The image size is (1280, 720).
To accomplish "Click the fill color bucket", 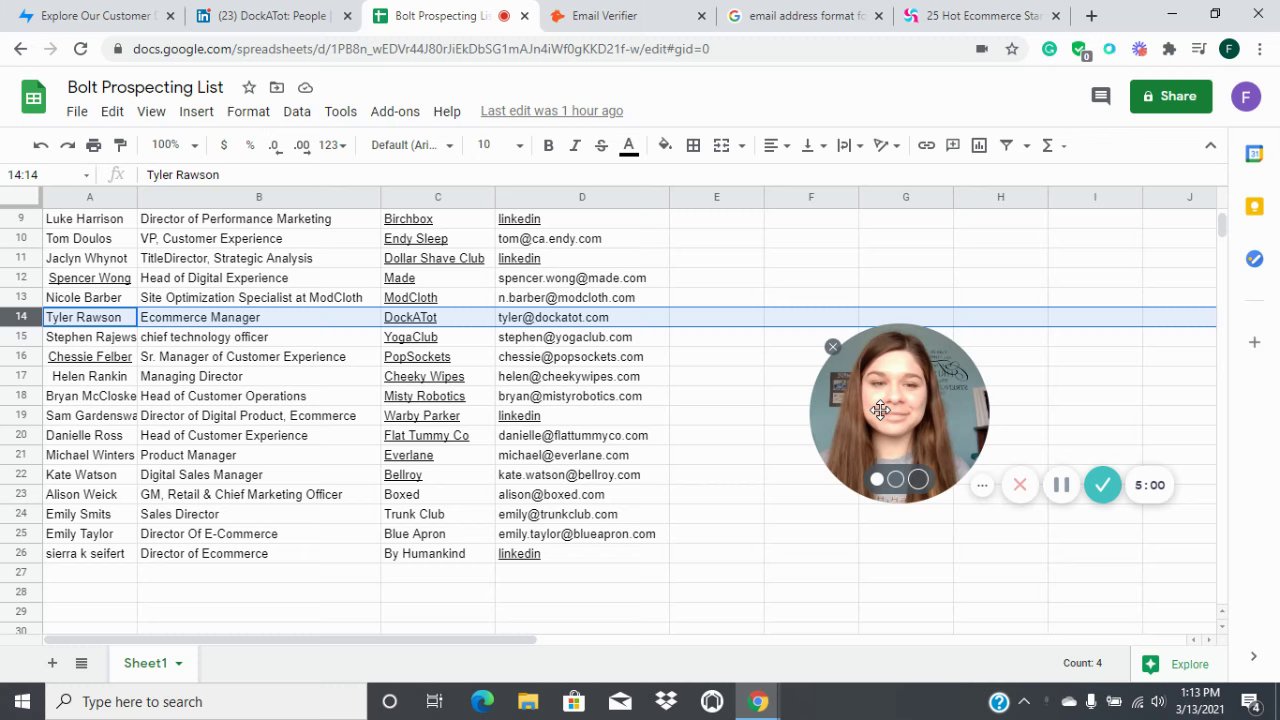I will pyautogui.click(x=665, y=145).
